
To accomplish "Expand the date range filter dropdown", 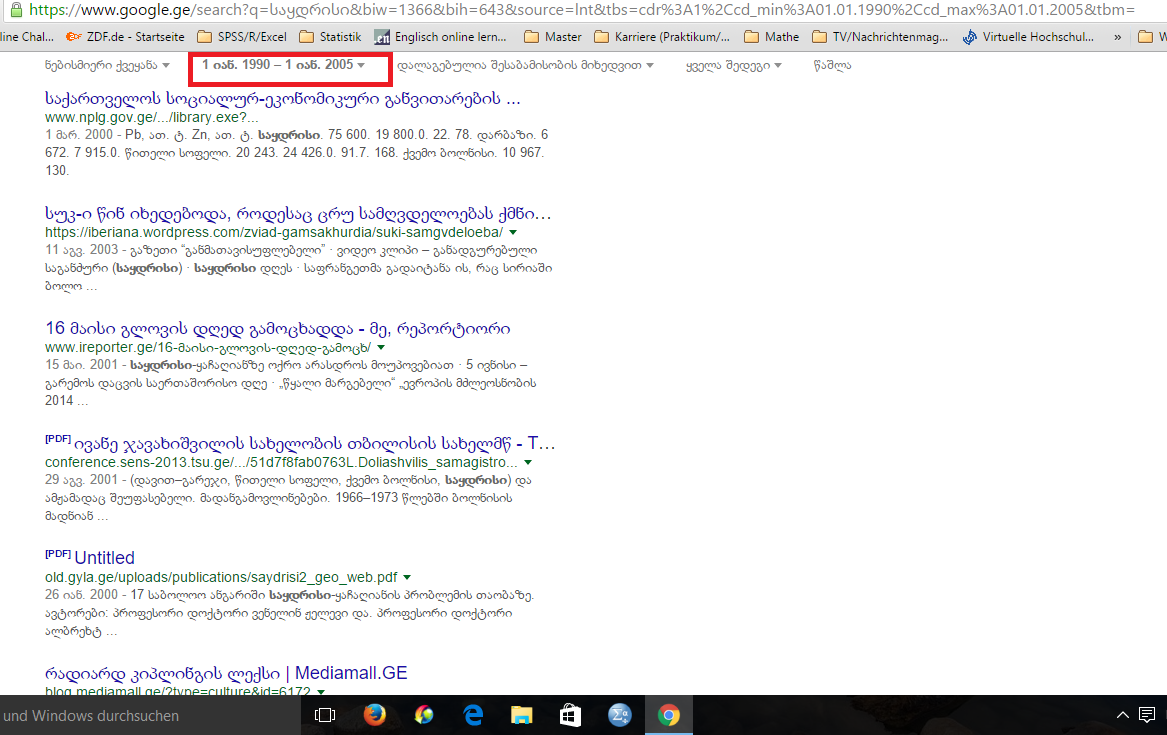I will click(283, 65).
